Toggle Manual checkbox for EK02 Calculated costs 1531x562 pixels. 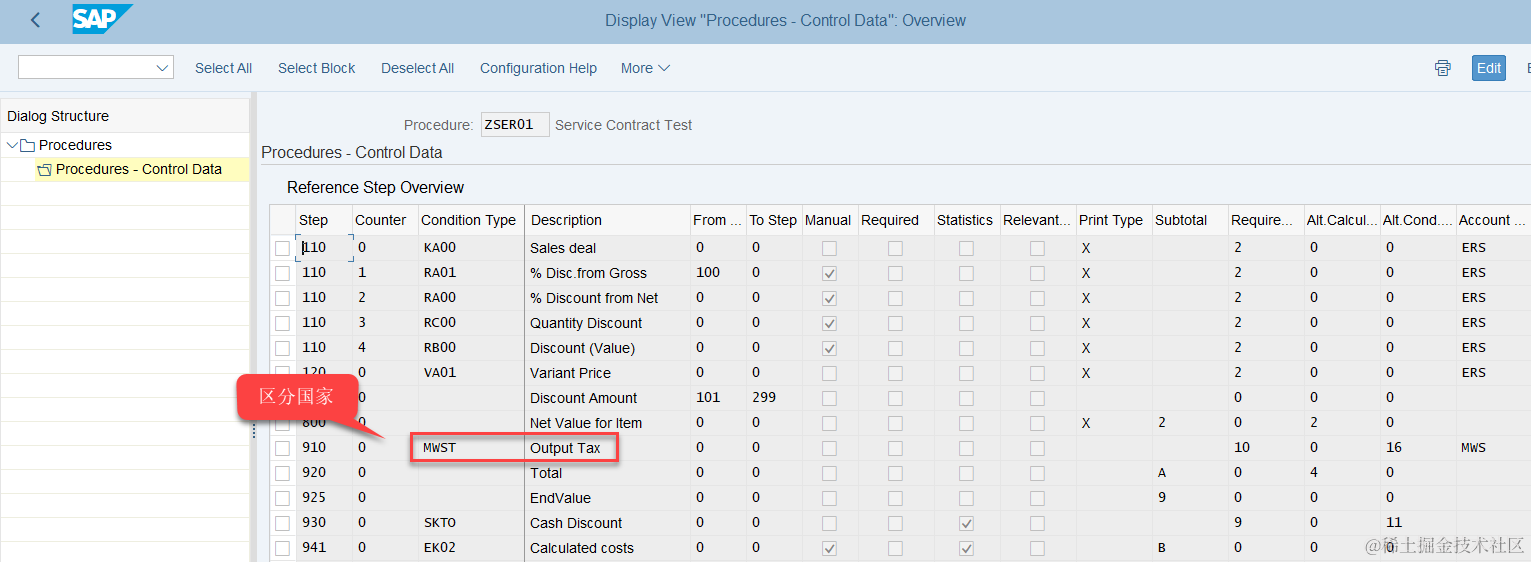pyautogui.click(x=829, y=548)
